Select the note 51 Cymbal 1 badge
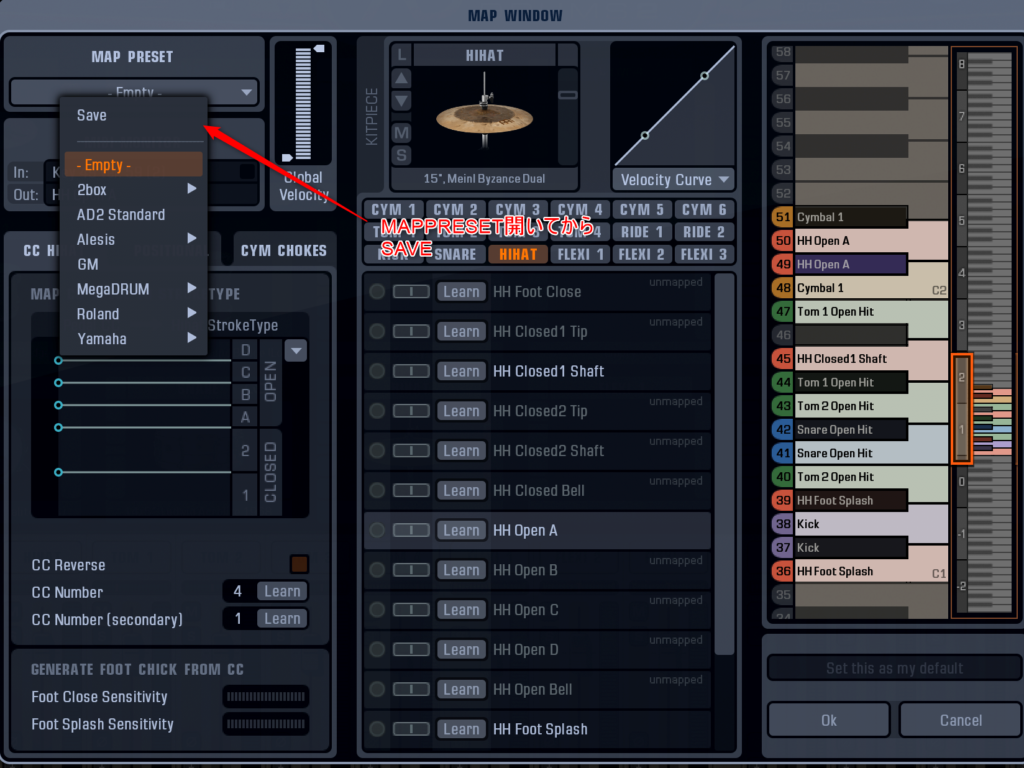The image size is (1024, 768). coord(782,217)
